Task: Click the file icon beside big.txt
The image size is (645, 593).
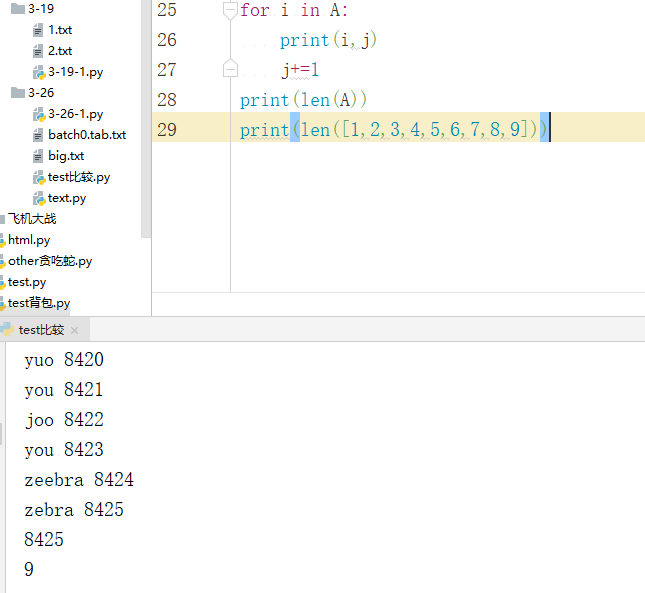Action: click(x=38, y=156)
